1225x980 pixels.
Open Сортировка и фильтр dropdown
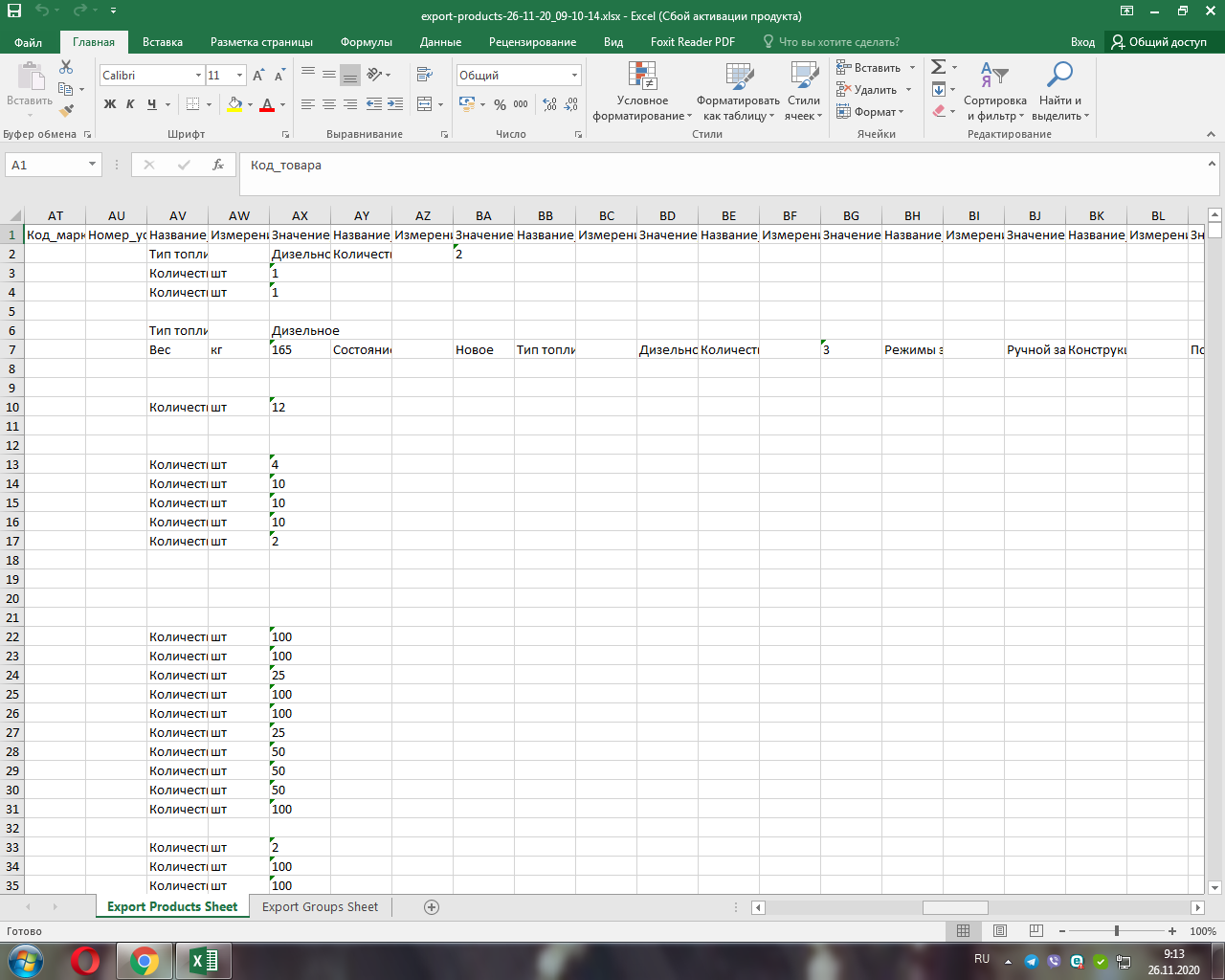tap(995, 92)
